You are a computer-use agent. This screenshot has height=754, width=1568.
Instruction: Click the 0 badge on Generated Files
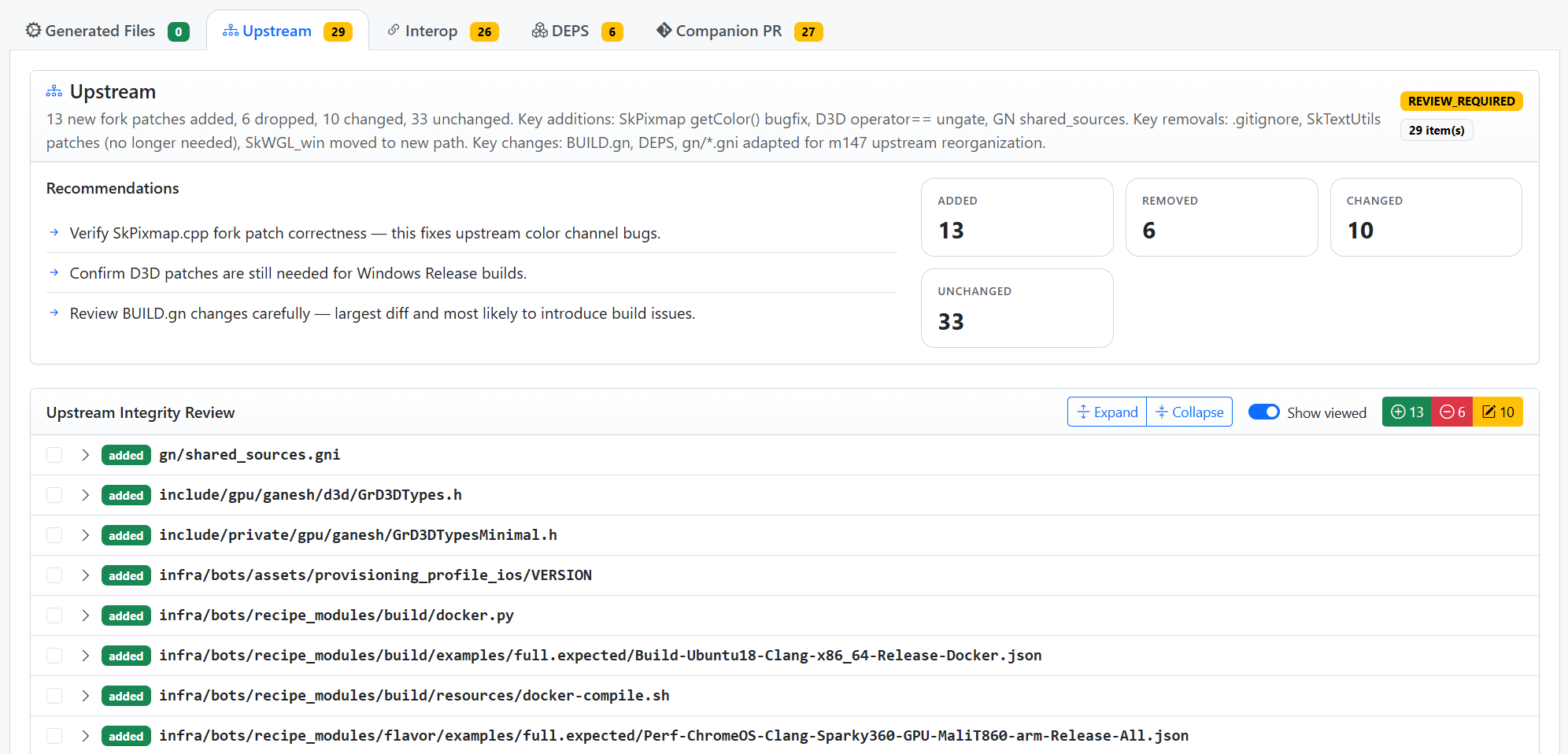(179, 31)
